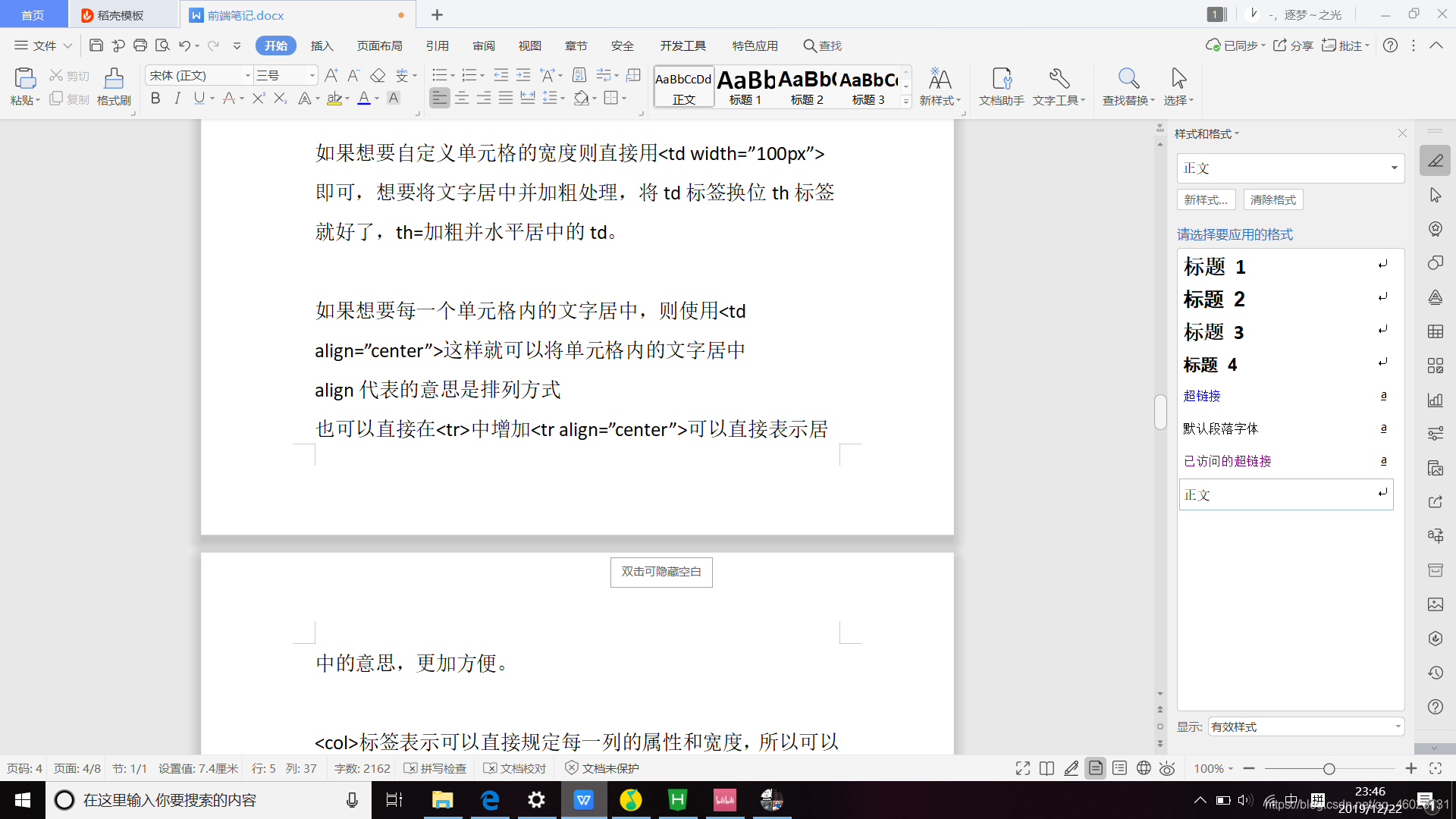Toggle document proofreading (文档校对) in status bar
The image size is (1456, 819).
pos(515,768)
